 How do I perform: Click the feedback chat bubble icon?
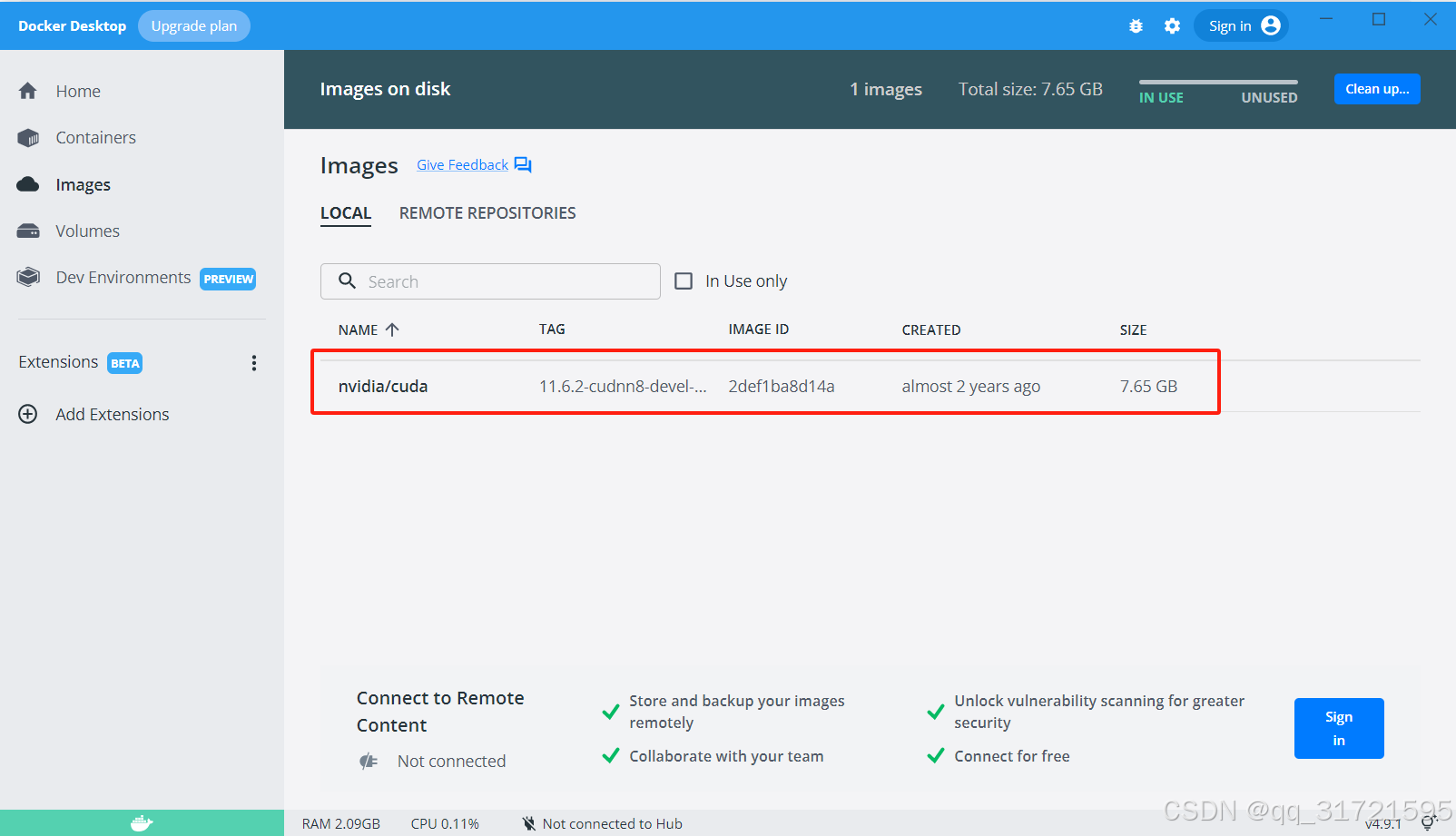523,165
